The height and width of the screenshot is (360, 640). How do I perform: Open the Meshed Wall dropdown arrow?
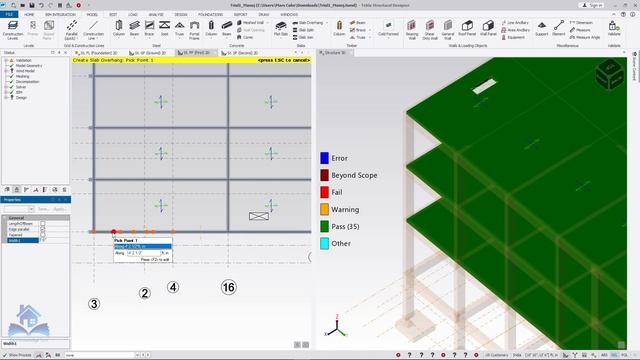click(268, 23)
